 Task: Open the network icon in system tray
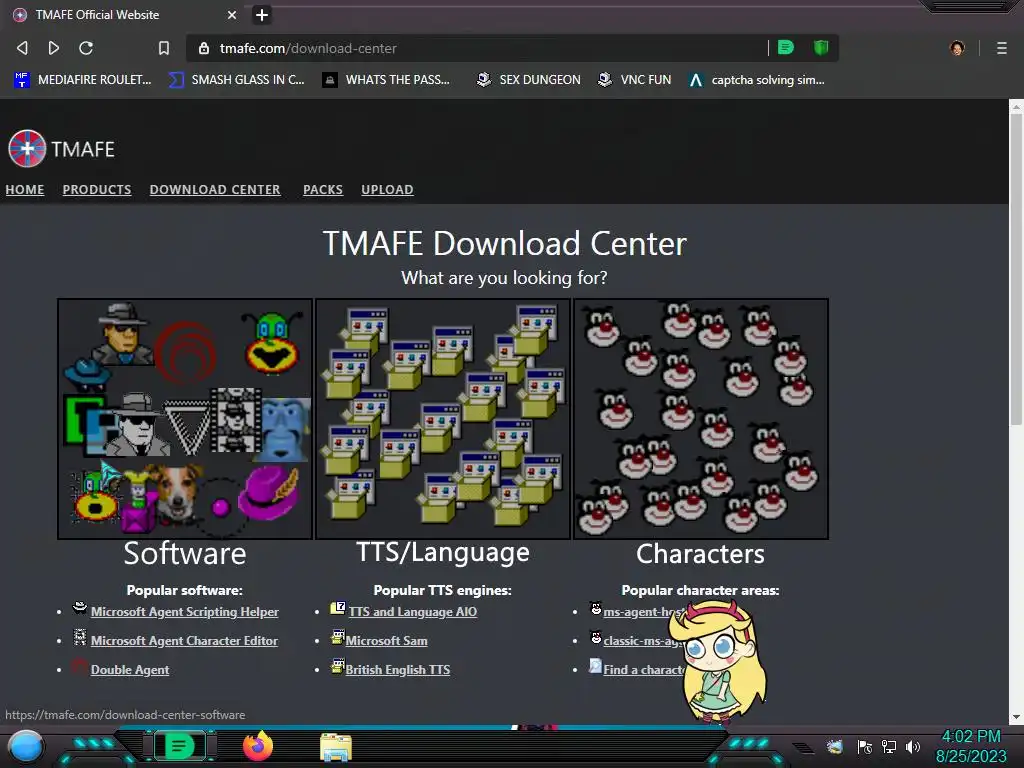[889, 746]
